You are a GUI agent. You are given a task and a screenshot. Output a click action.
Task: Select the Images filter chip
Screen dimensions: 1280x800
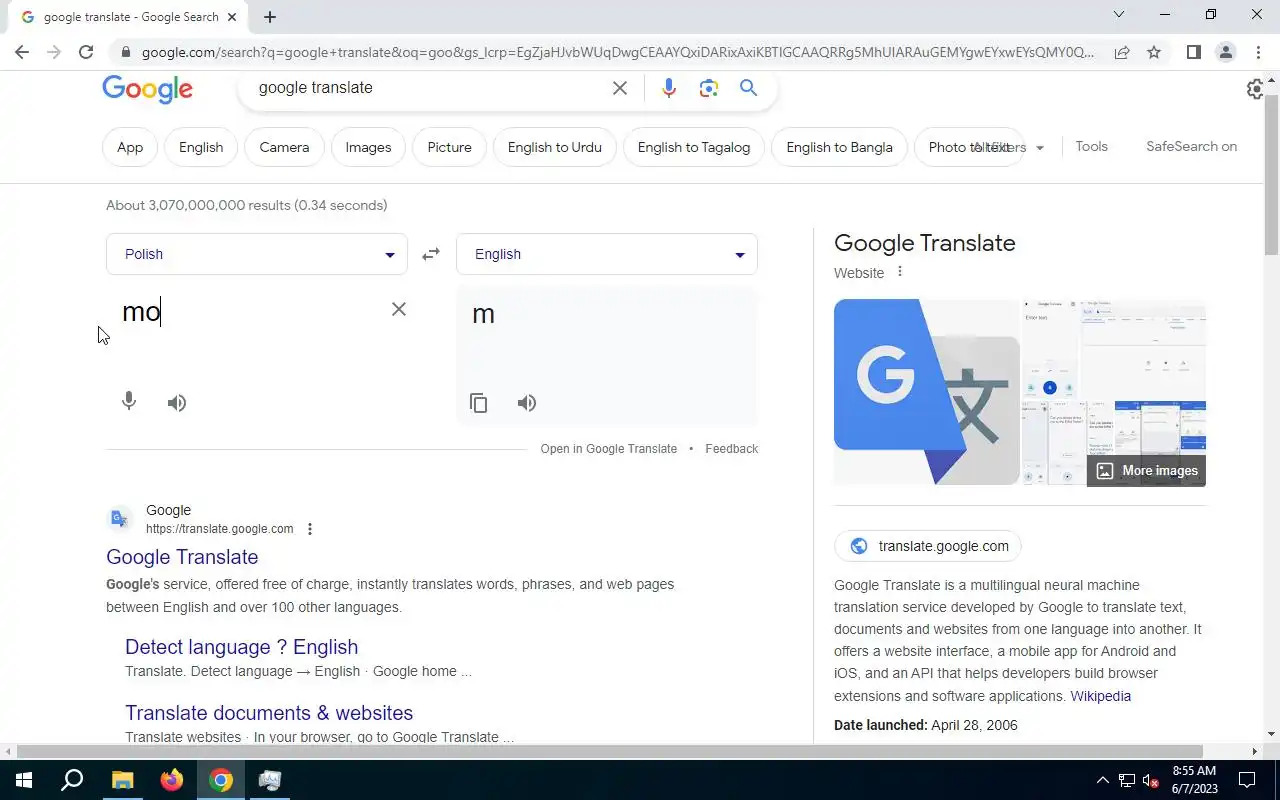[x=368, y=147]
